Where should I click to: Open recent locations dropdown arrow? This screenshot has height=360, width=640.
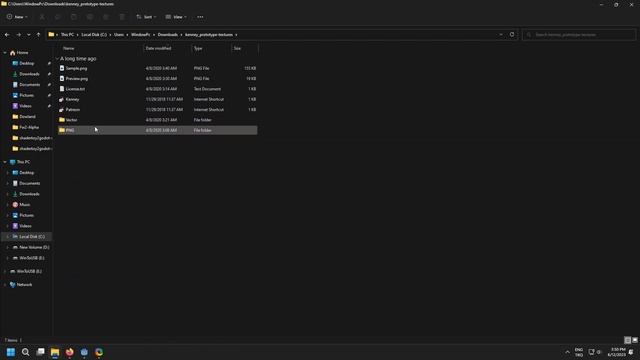point(29,35)
